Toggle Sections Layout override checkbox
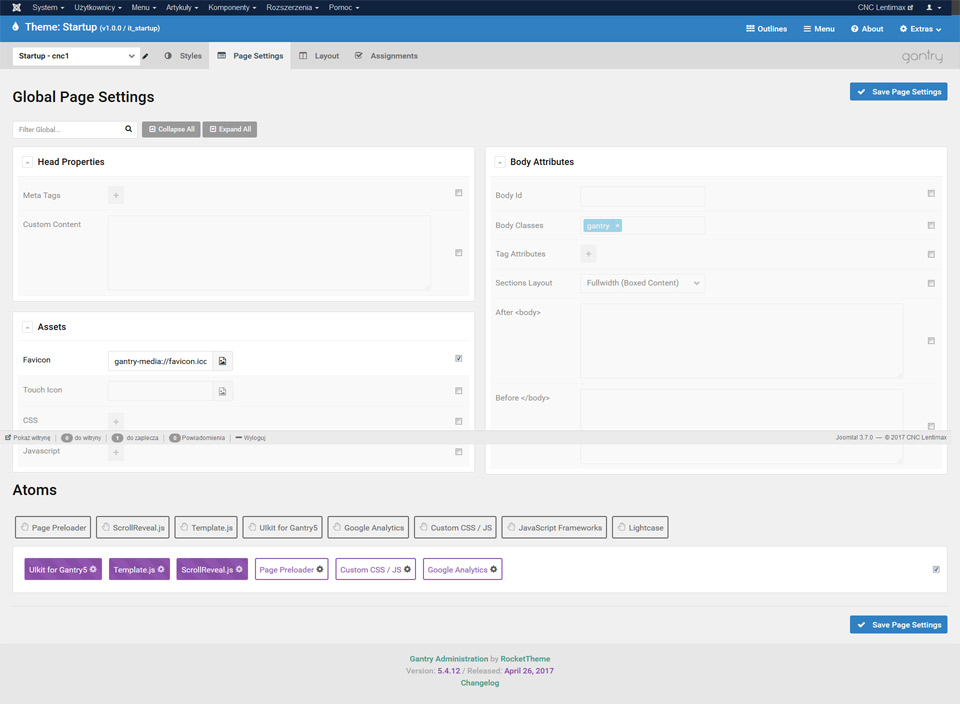The width and height of the screenshot is (960, 704). (x=931, y=283)
